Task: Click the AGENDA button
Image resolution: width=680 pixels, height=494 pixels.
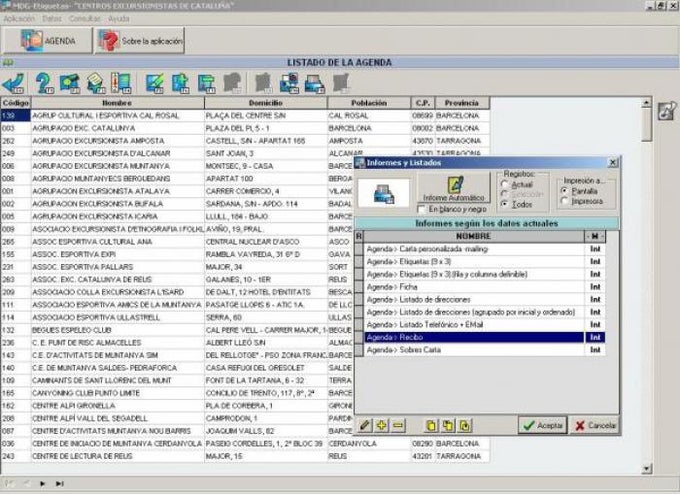Action: (x=48, y=41)
